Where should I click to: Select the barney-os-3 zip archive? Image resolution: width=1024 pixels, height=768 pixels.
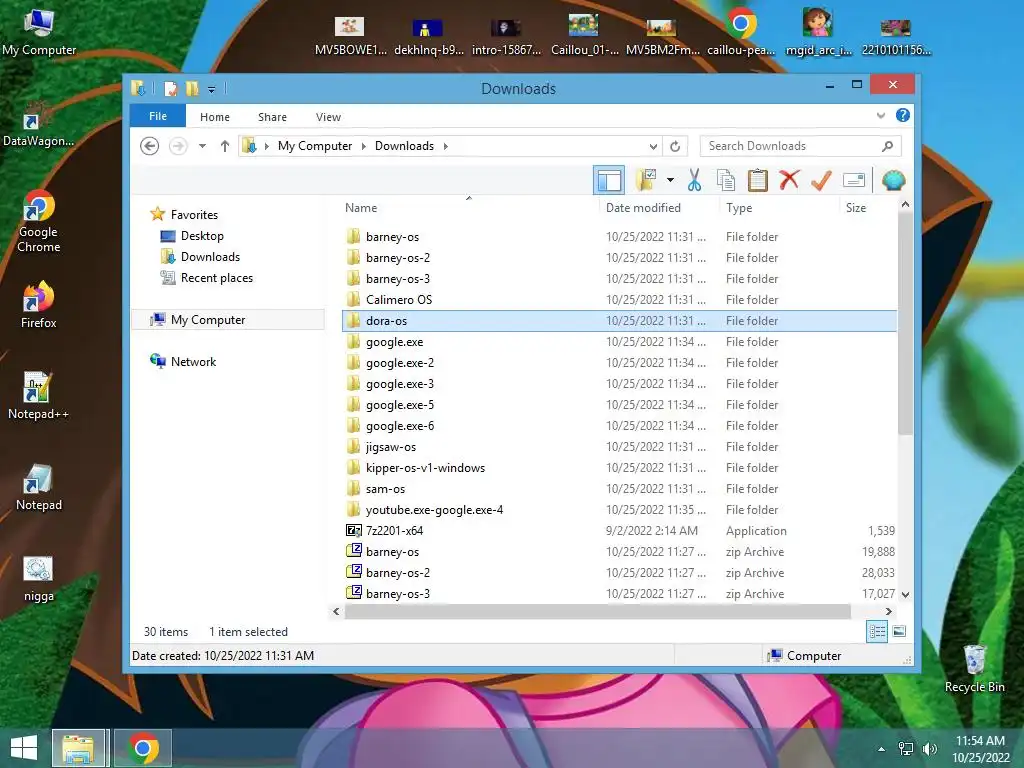pos(619,594)
